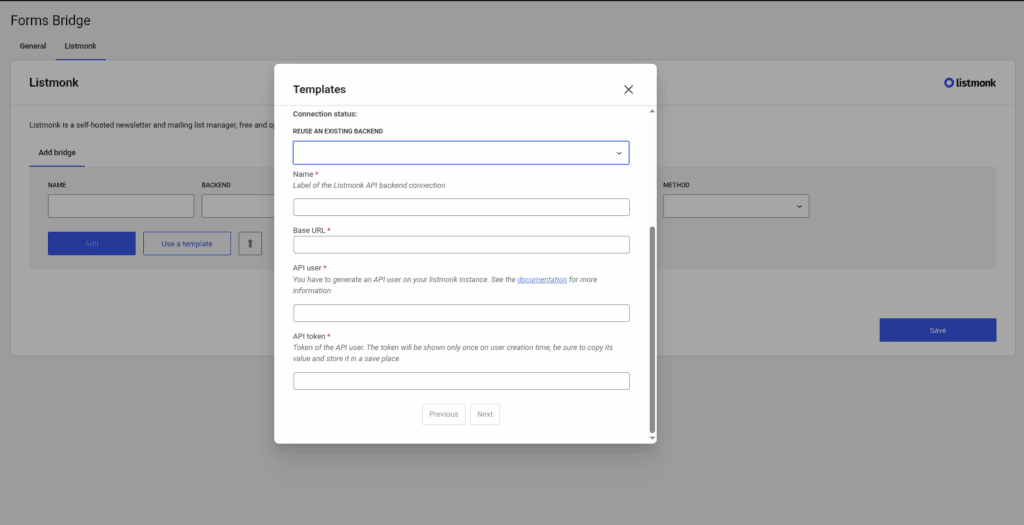Focus the API token input field
1024x525 pixels.
point(461,381)
